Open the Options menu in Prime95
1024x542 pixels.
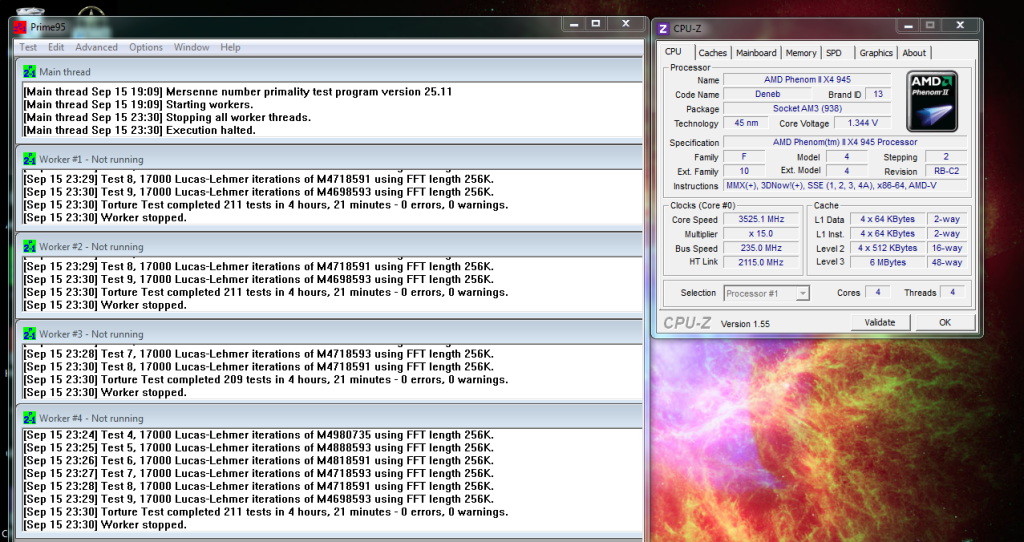(146, 47)
